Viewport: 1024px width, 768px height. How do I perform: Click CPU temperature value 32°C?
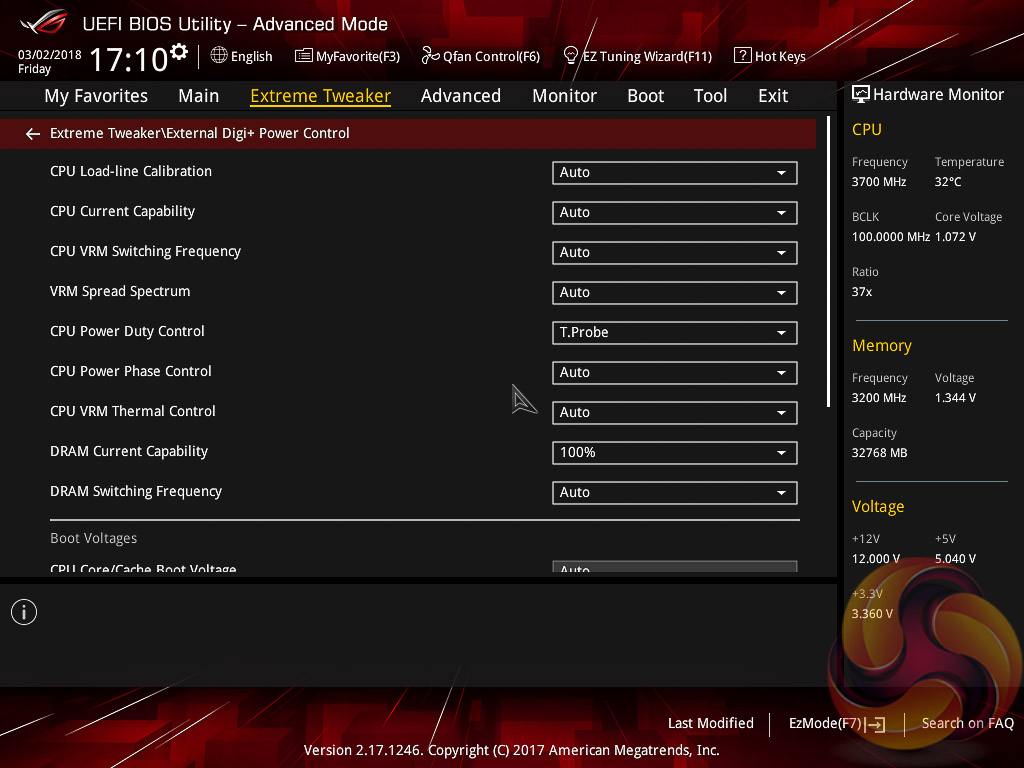coord(948,182)
